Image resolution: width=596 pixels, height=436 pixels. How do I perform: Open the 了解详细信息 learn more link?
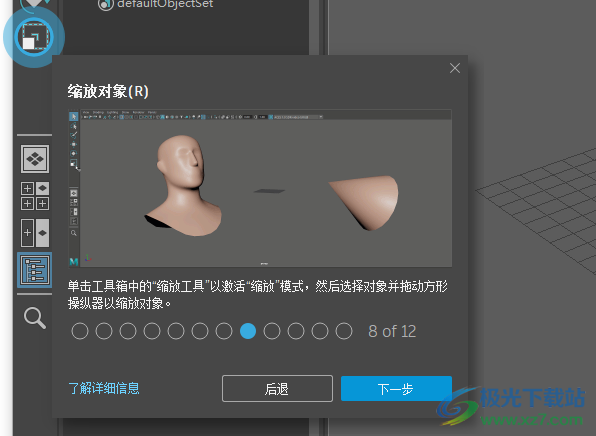104,388
